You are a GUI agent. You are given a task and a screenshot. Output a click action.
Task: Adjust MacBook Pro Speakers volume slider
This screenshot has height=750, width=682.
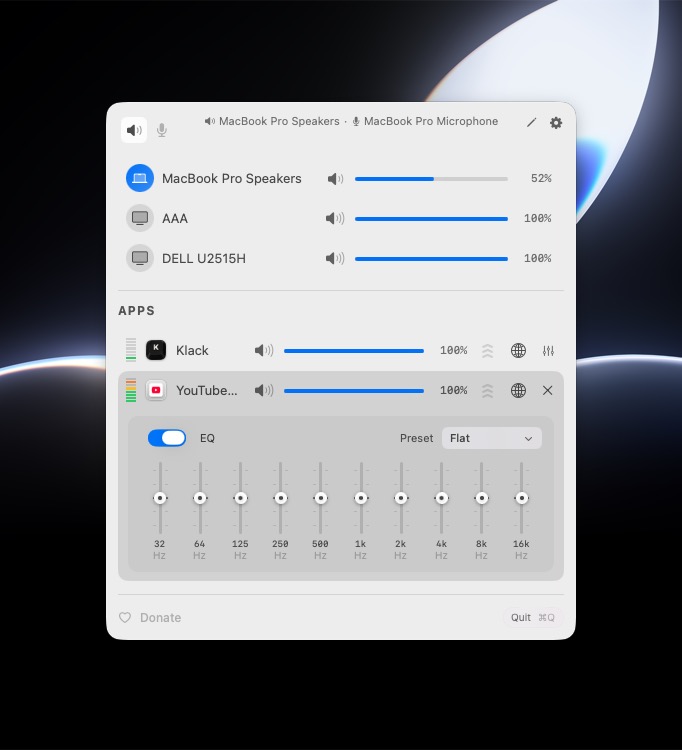[431, 179]
